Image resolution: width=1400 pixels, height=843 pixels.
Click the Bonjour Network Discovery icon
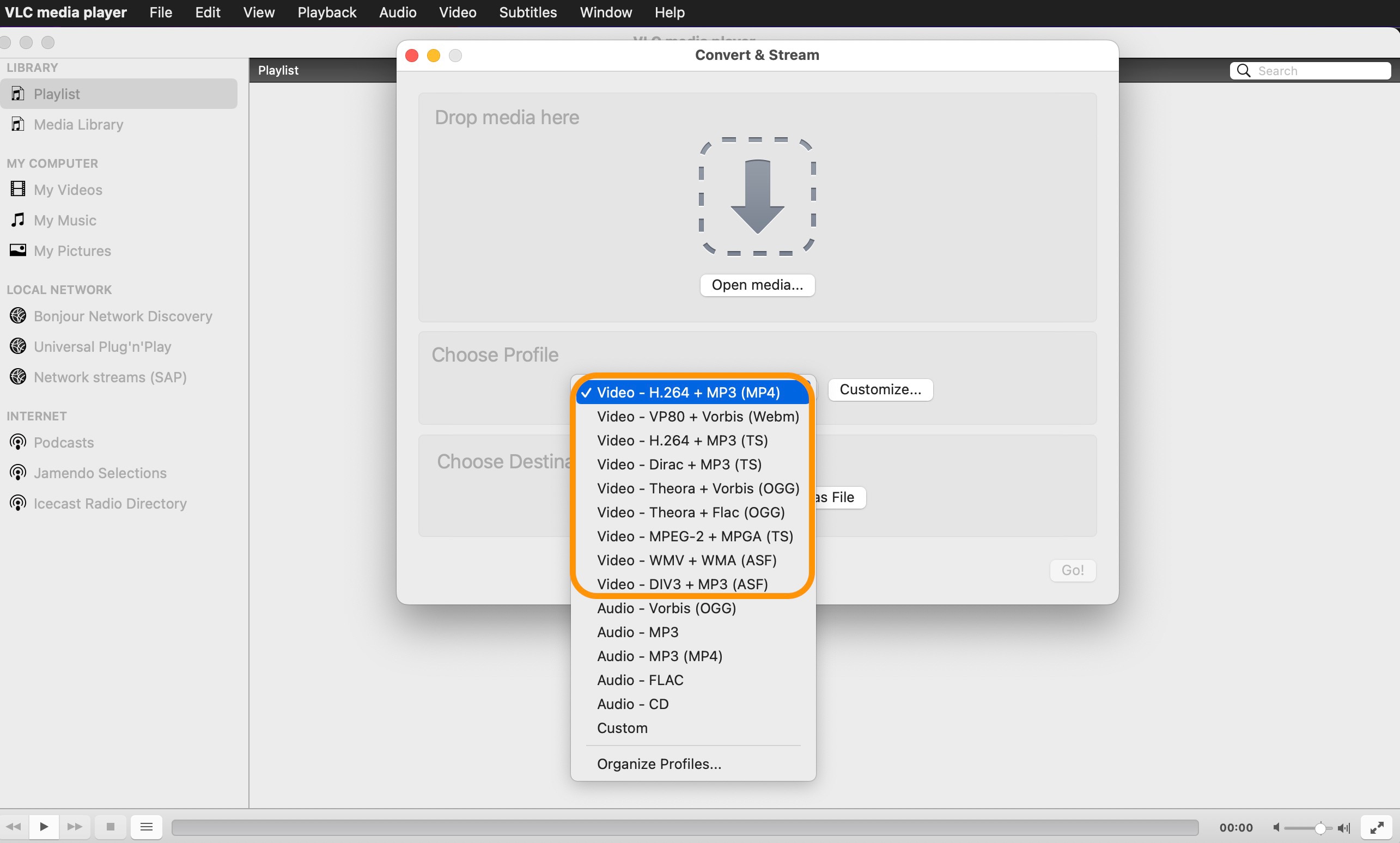pos(18,315)
